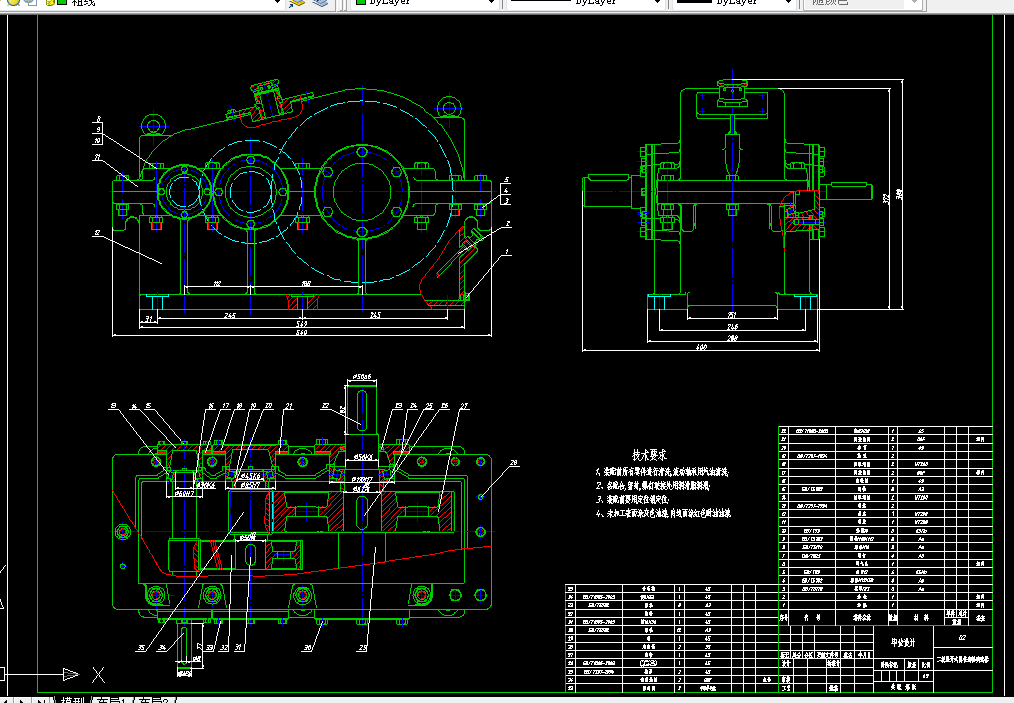This screenshot has width=1014, height=703.
Task: Click the layer previous stacked-sheets icon
Action: coord(321,3)
